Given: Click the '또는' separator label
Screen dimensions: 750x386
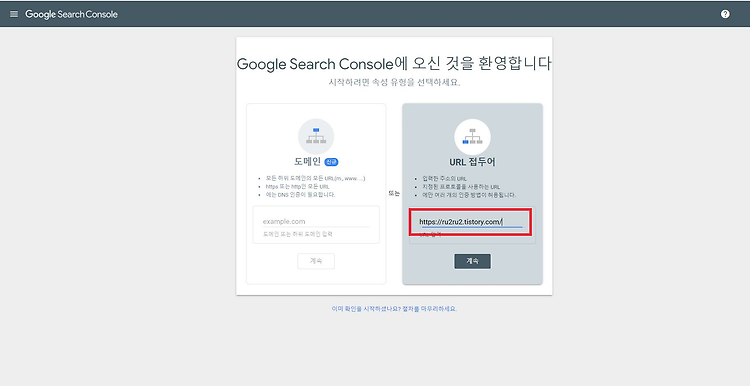Looking at the screenshot, I should tap(394, 194).
